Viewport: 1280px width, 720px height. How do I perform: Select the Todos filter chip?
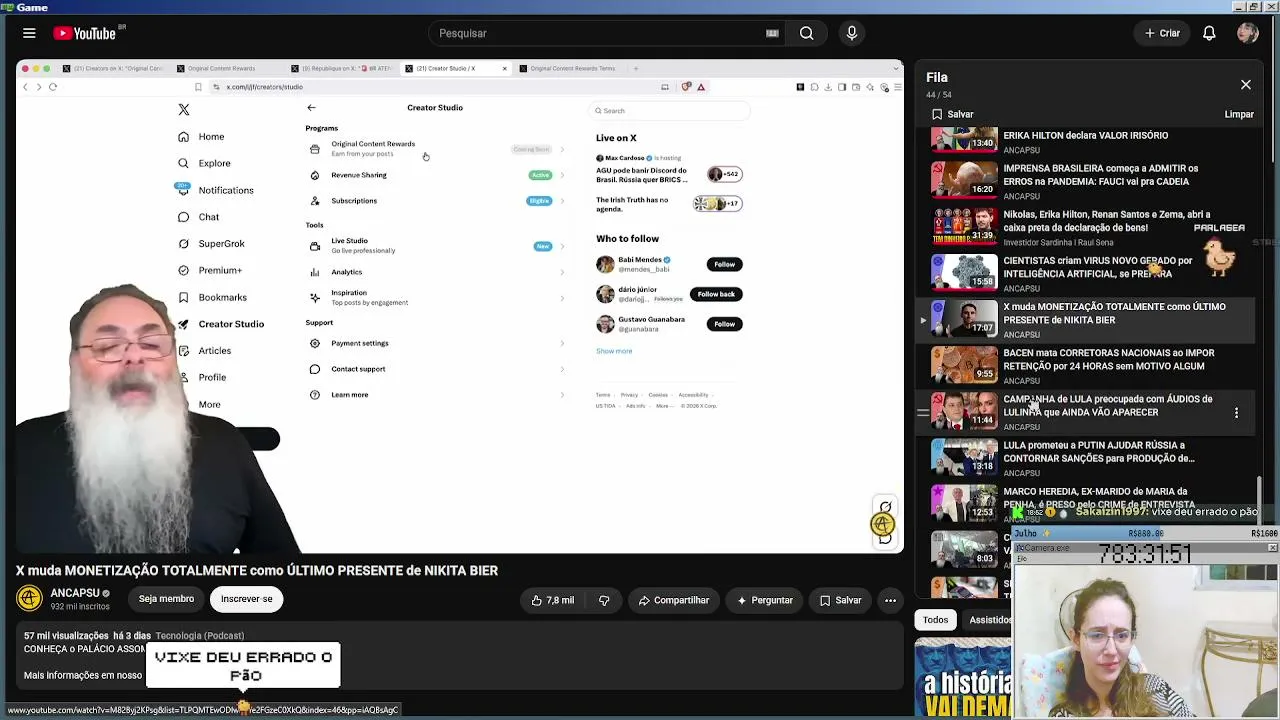tap(935, 620)
